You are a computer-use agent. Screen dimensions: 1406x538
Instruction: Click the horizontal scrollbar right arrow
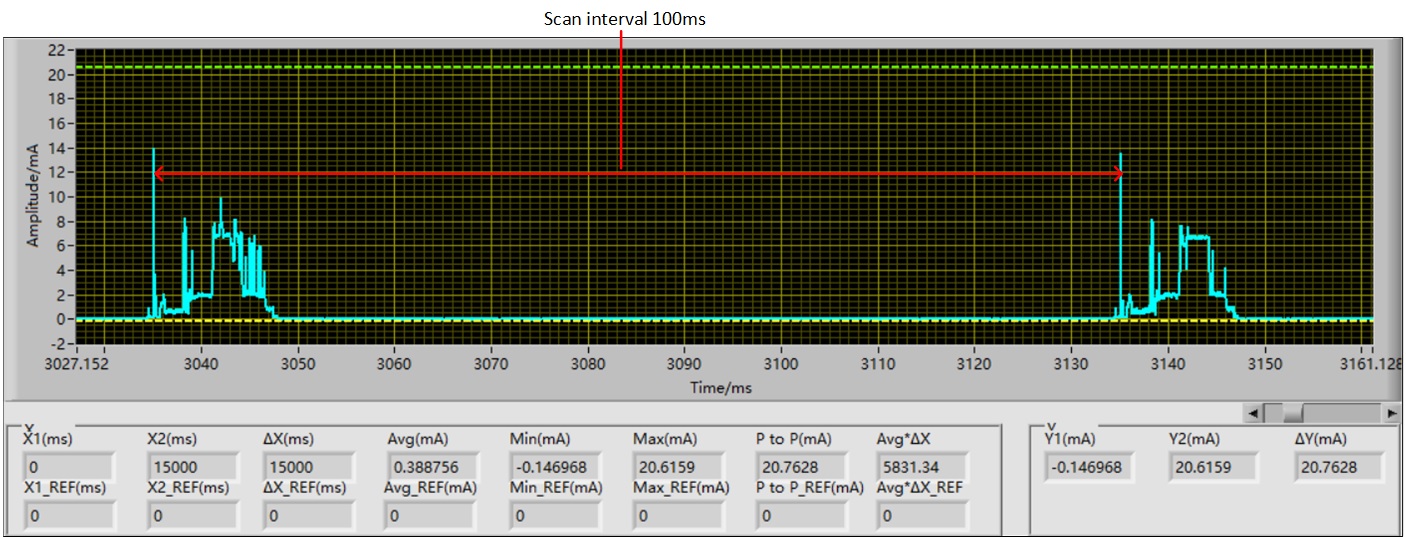1391,412
